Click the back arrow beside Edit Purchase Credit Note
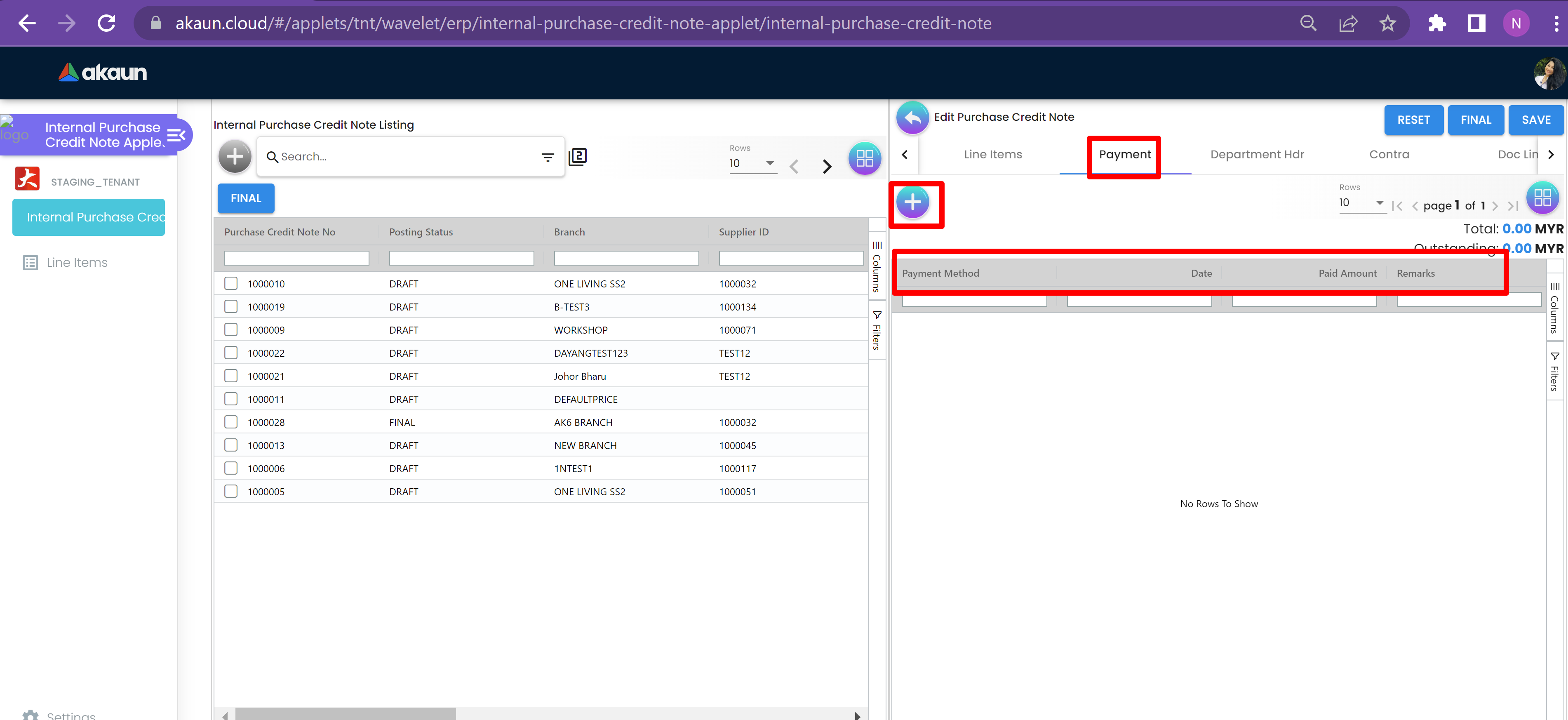Screen dimensions: 1568x720 [x=912, y=118]
